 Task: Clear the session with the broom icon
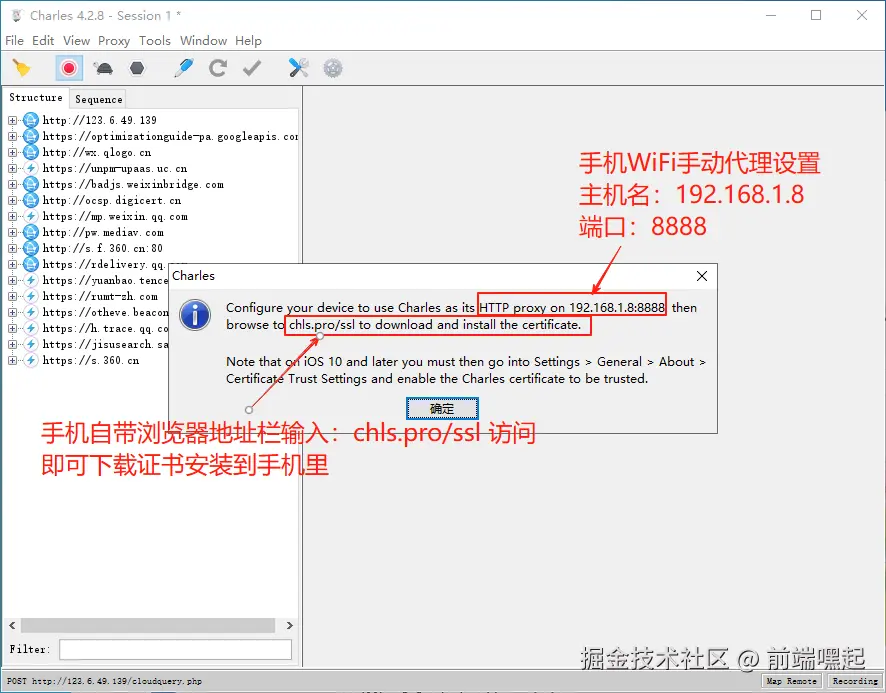pos(21,68)
